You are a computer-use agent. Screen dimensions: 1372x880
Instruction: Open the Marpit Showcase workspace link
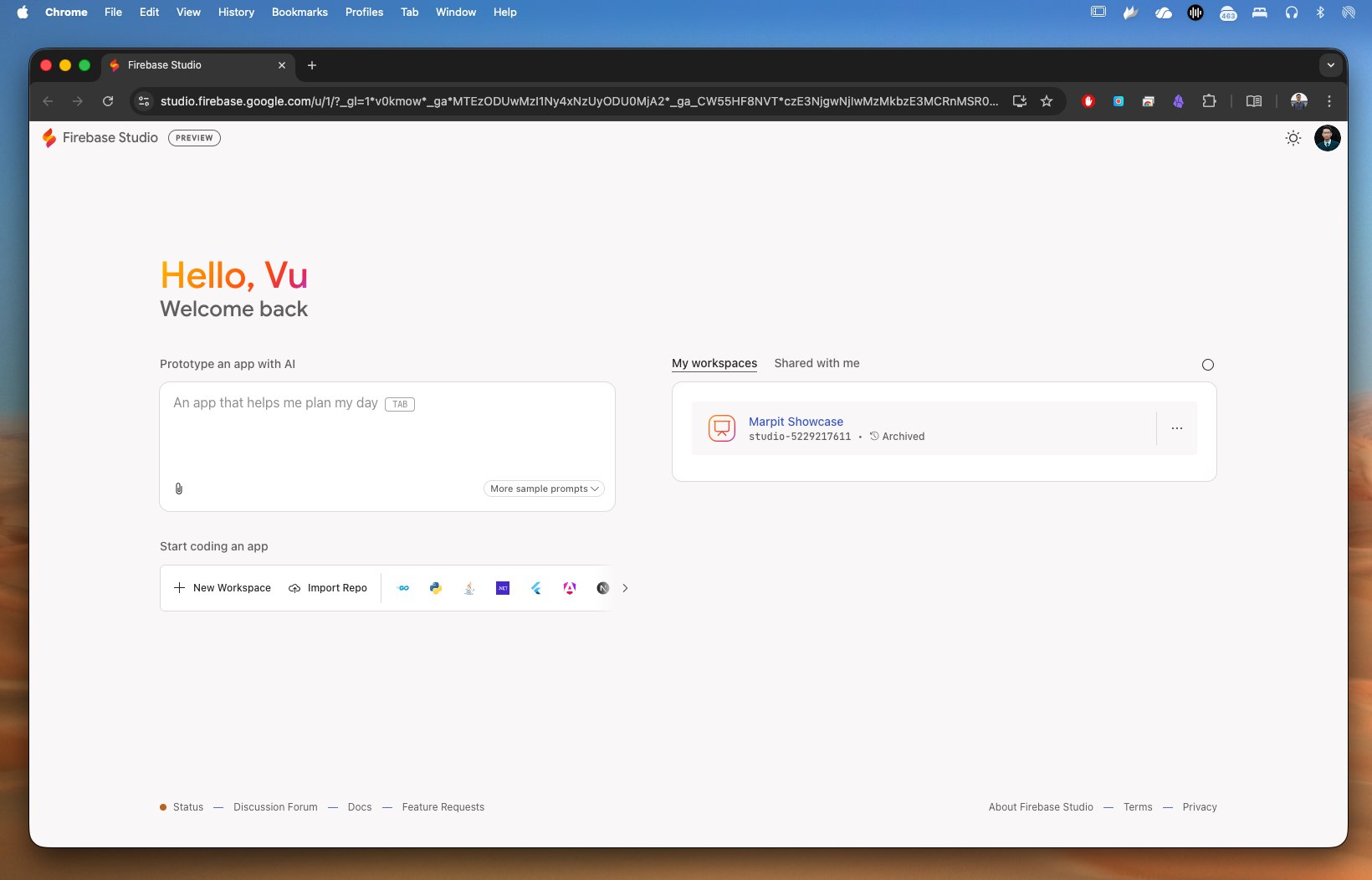pyautogui.click(x=796, y=422)
